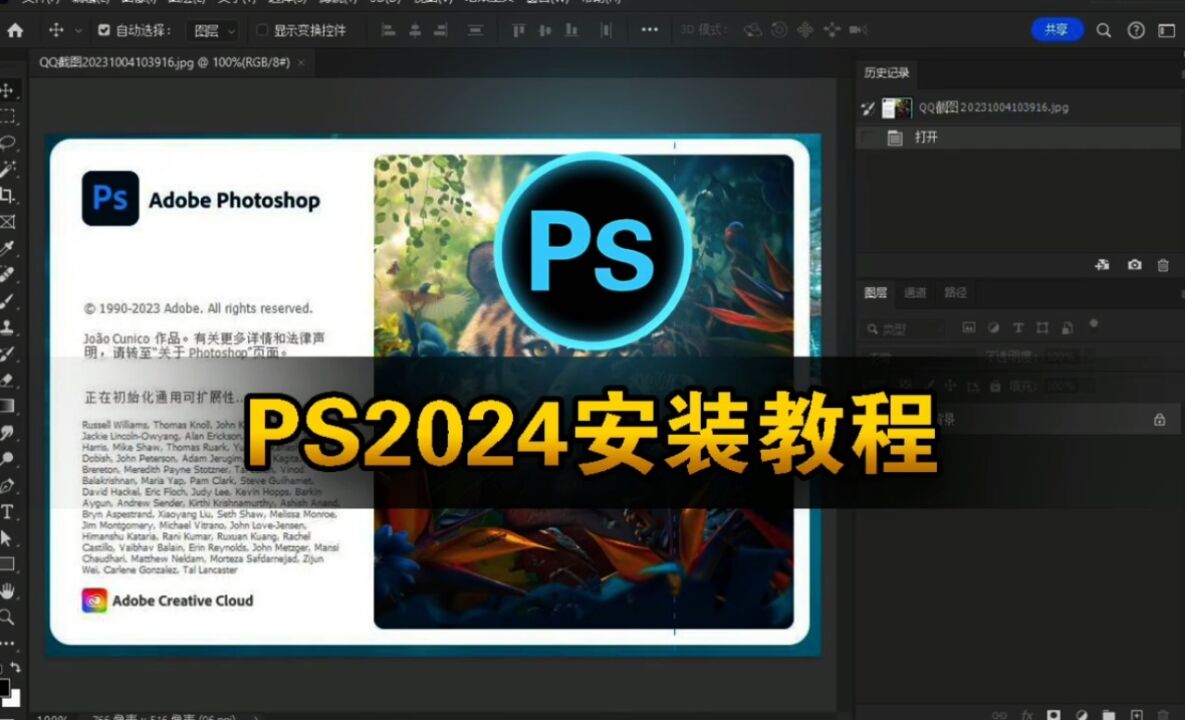Click the Home icon in the options bar
This screenshot has width=1185, height=720.
pos(14,30)
